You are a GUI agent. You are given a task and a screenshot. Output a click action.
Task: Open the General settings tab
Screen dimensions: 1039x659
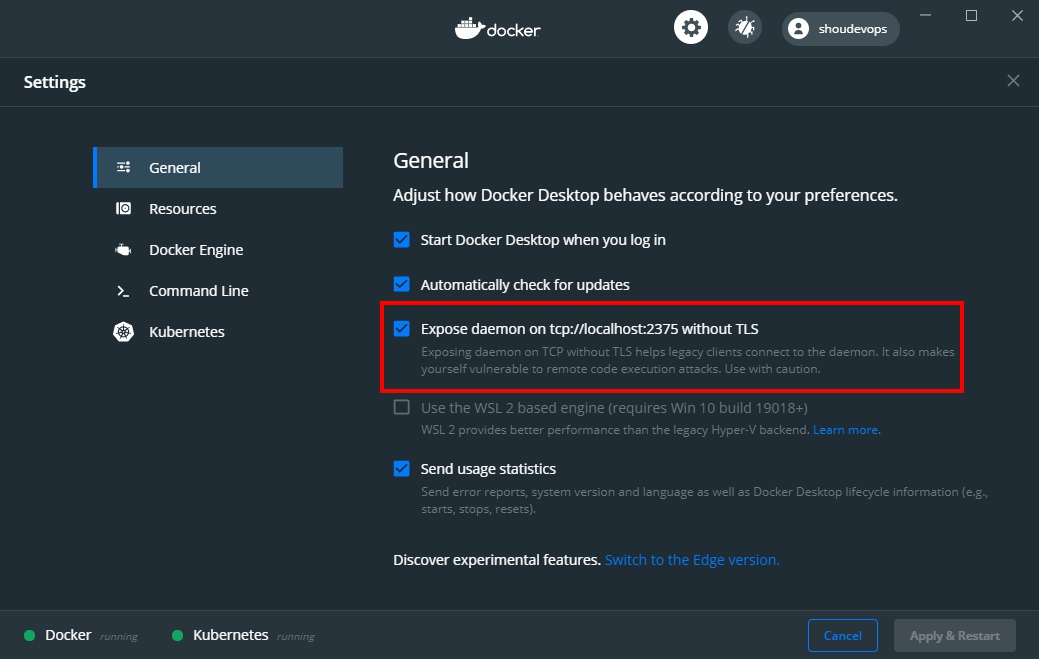point(219,168)
